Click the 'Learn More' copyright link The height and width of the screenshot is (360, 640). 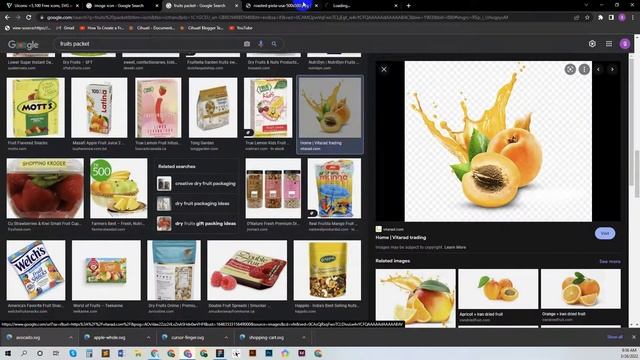pos(455,247)
